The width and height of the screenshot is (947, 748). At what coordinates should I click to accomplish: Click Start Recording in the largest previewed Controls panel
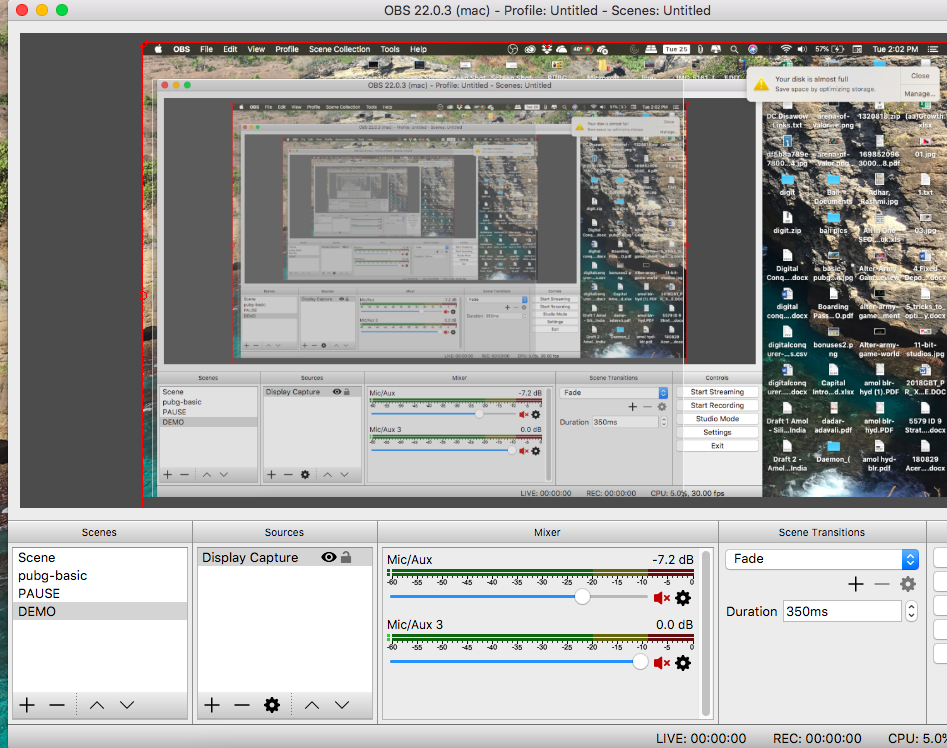(x=717, y=405)
